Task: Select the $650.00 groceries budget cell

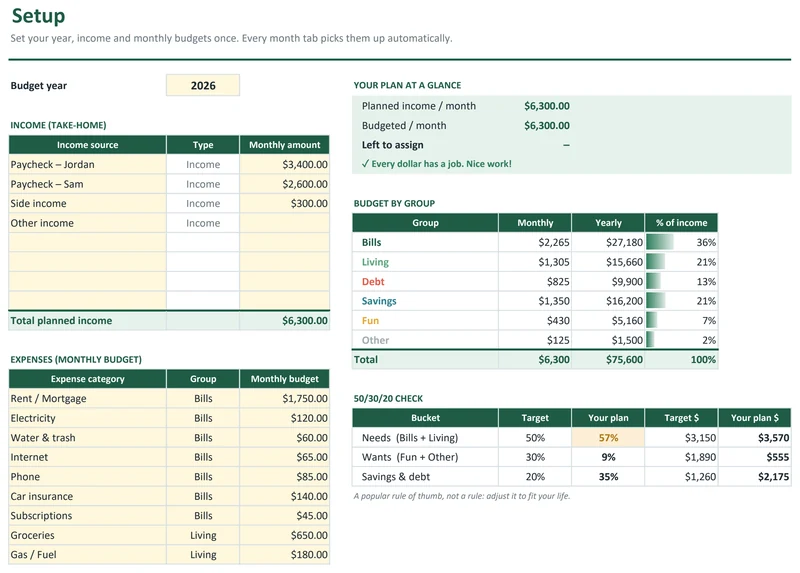Action: pos(284,535)
